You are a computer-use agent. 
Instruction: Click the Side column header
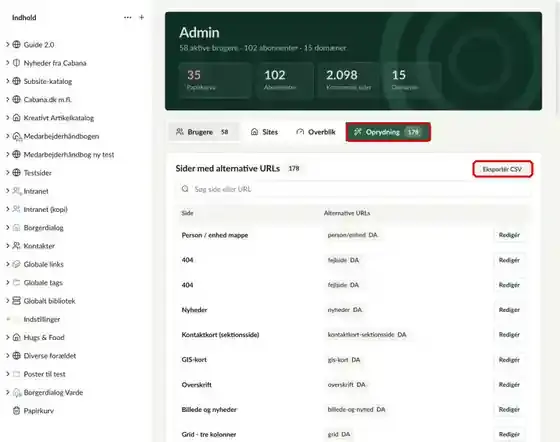pos(187,213)
